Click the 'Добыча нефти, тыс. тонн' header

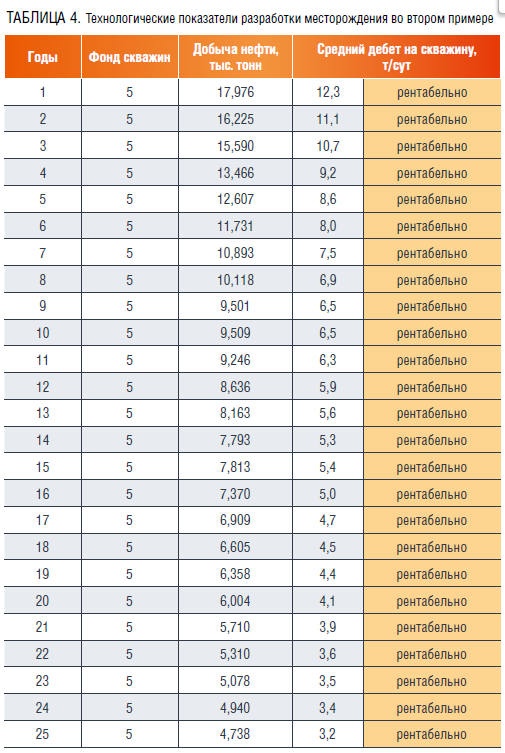(x=235, y=57)
